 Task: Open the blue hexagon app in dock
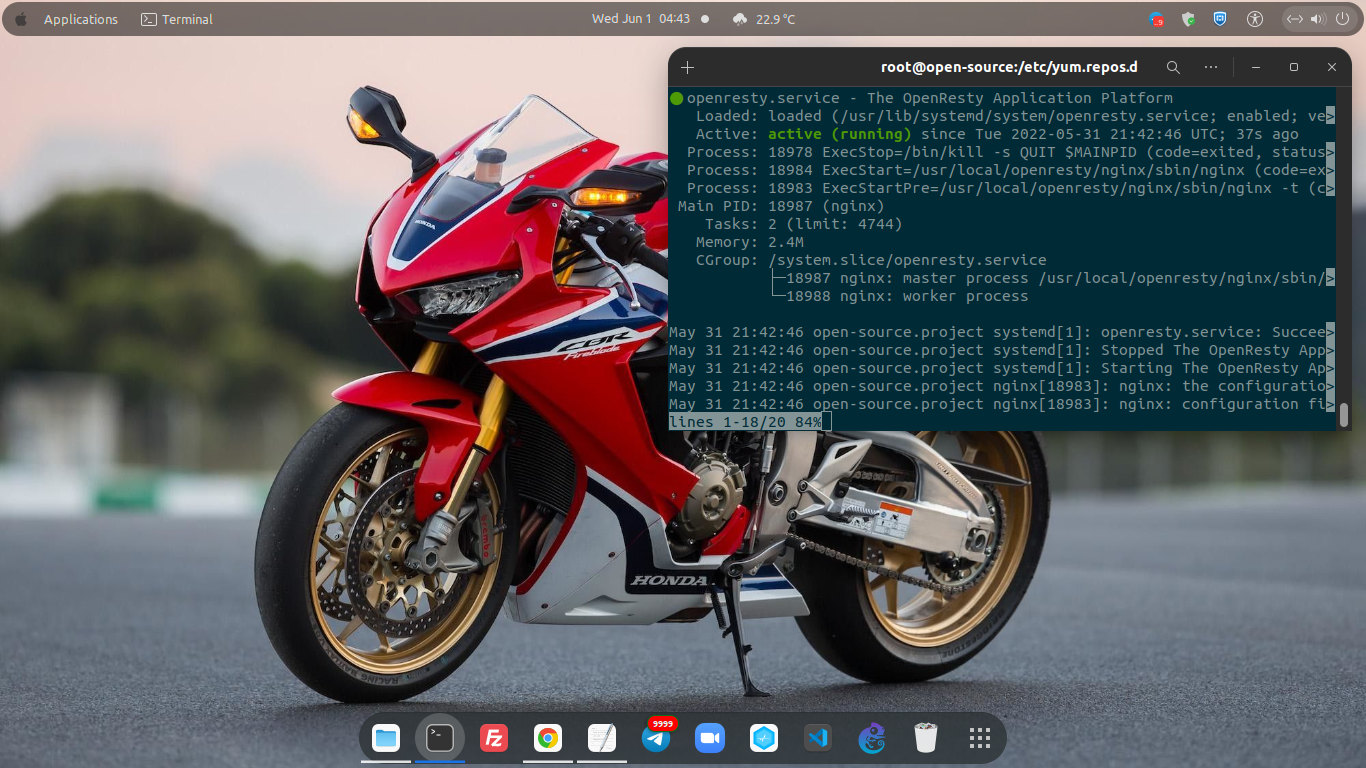[x=764, y=739]
